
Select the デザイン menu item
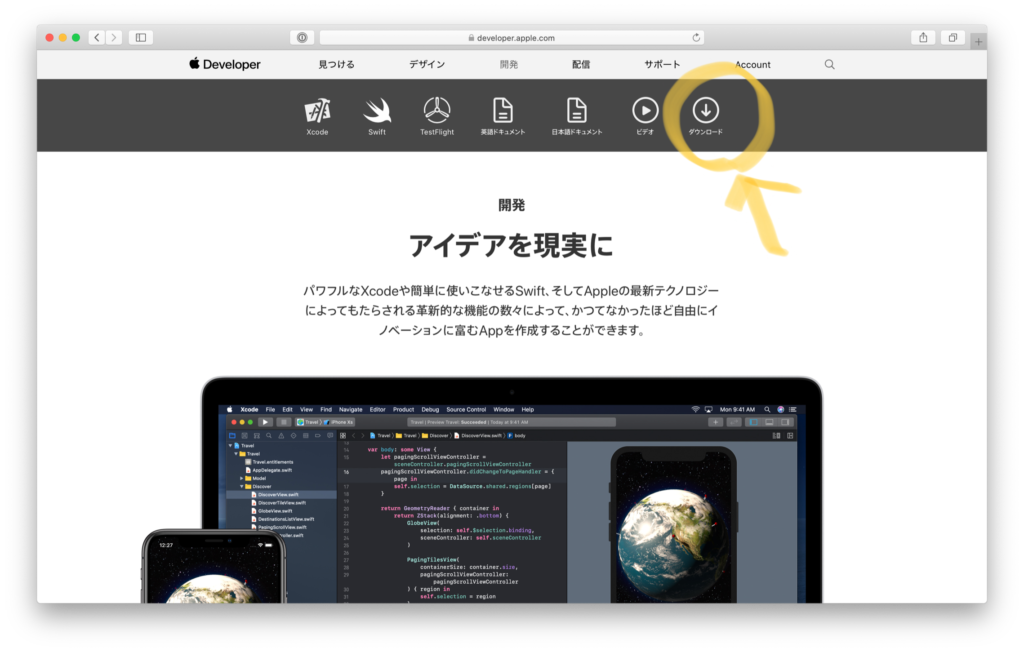tap(427, 64)
